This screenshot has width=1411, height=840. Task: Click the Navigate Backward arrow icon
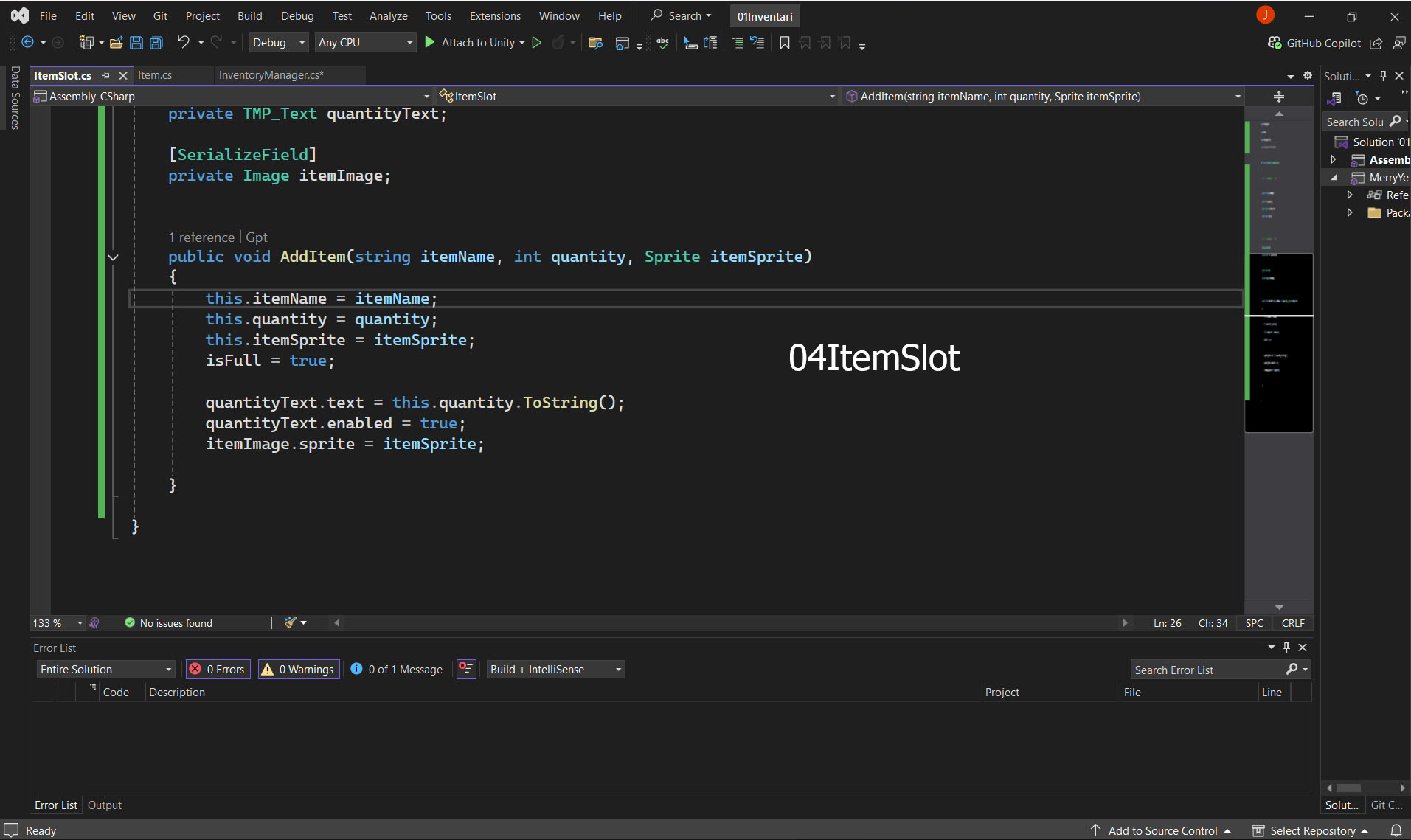pos(27,43)
